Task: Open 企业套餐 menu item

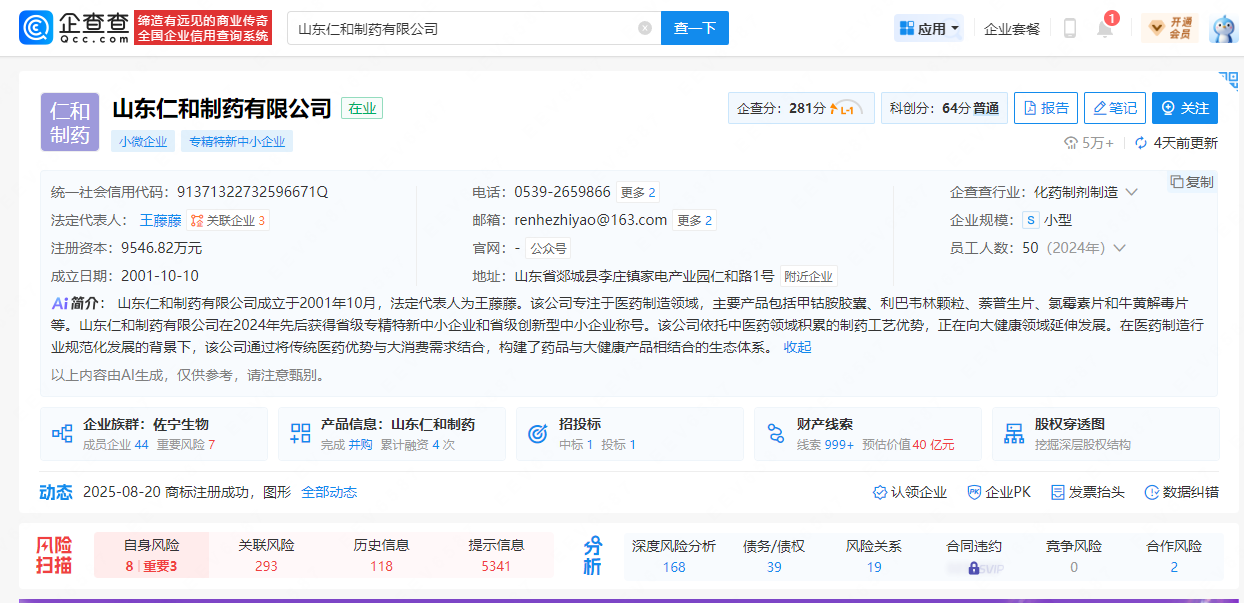Action: 1011,28
